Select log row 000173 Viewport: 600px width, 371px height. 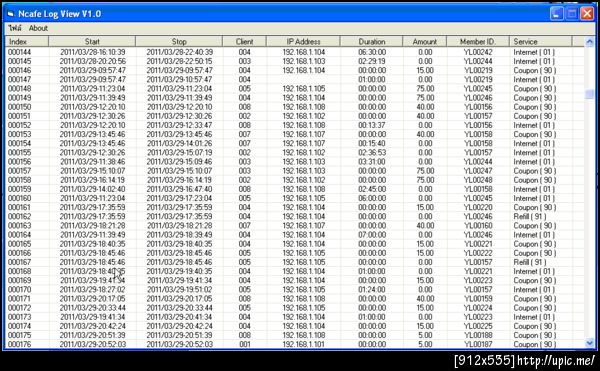[295, 317]
